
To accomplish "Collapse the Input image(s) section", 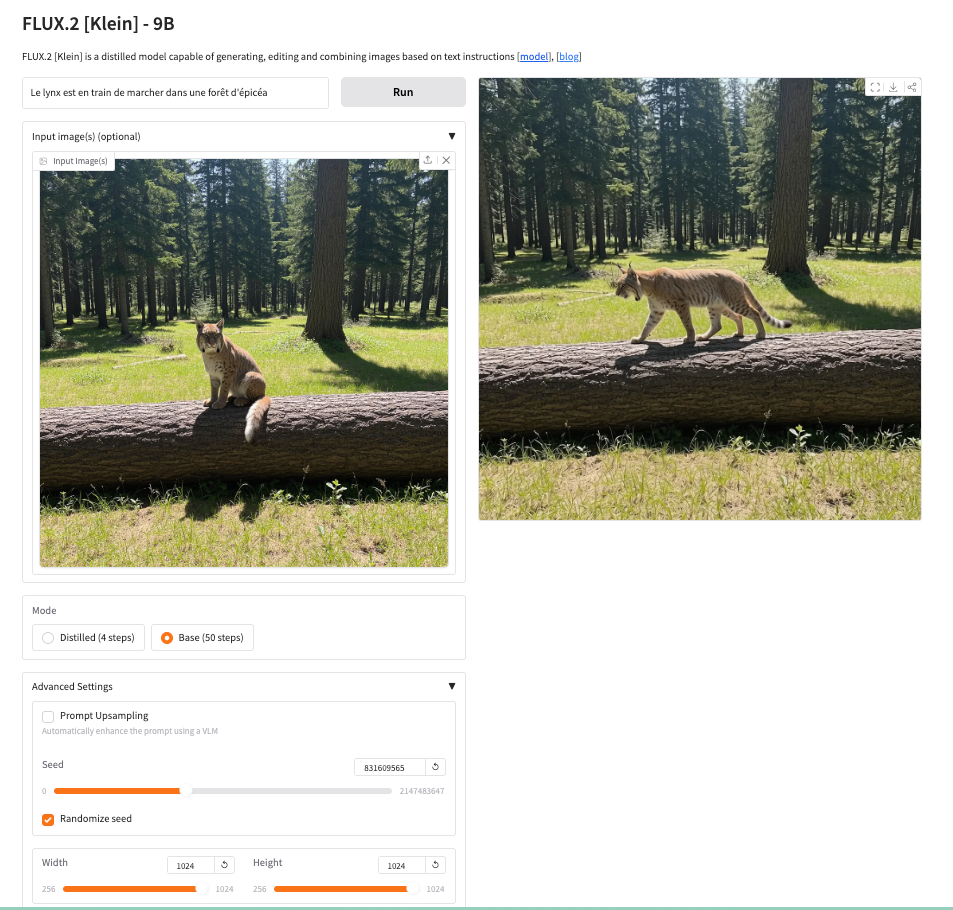I will coord(451,136).
